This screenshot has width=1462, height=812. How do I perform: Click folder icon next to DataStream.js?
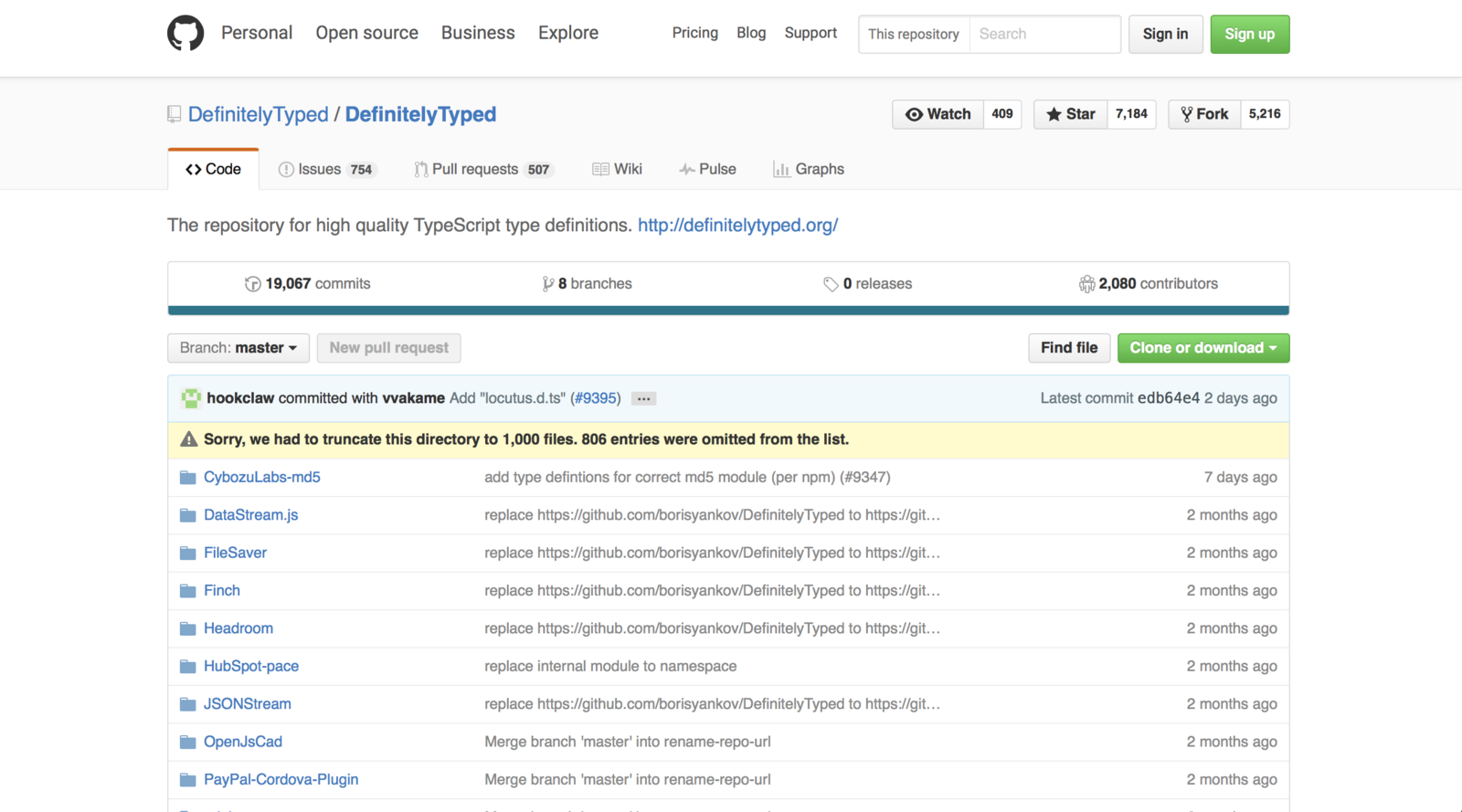[188, 515]
